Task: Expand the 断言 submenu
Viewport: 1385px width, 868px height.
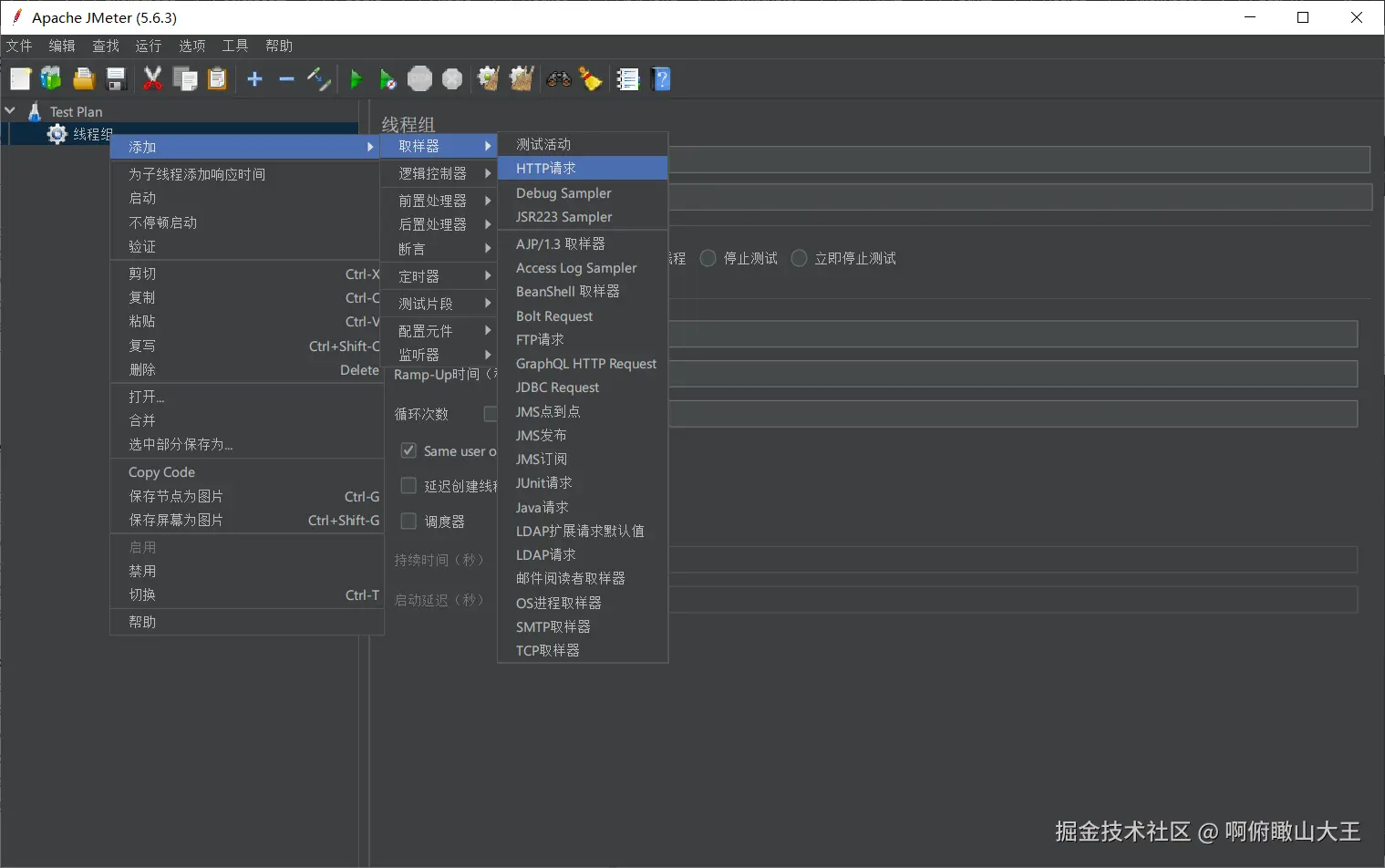Action: click(439, 249)
